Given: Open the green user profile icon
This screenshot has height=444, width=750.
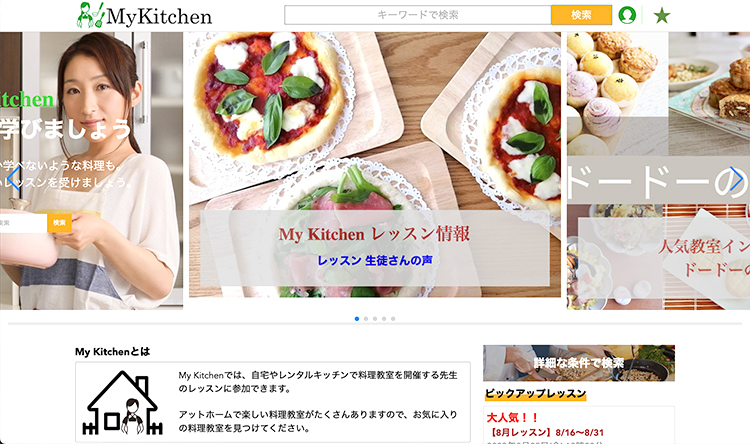Looking at the screenshot, I should click(627, 15).
